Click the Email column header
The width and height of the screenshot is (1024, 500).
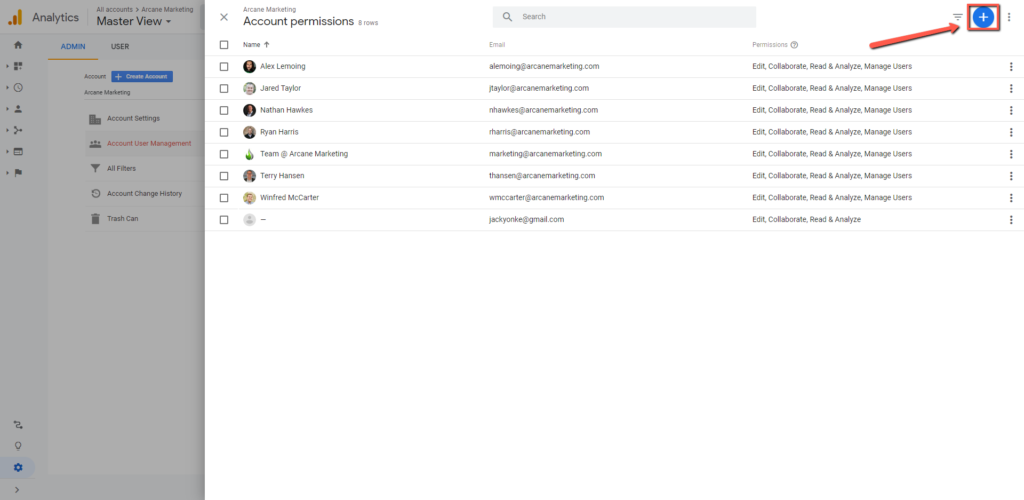[x=497, y=45]
